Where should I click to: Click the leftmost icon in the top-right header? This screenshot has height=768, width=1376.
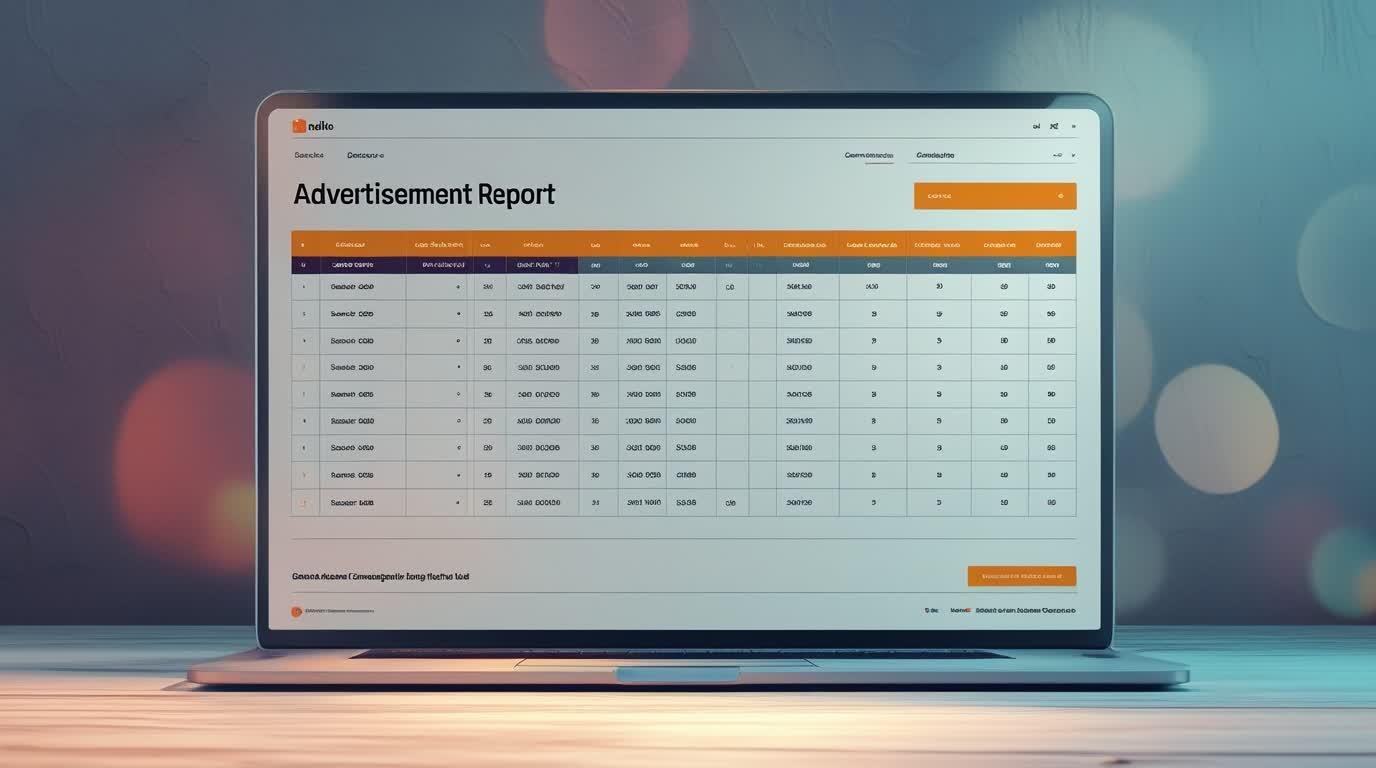pos(1036,127)
